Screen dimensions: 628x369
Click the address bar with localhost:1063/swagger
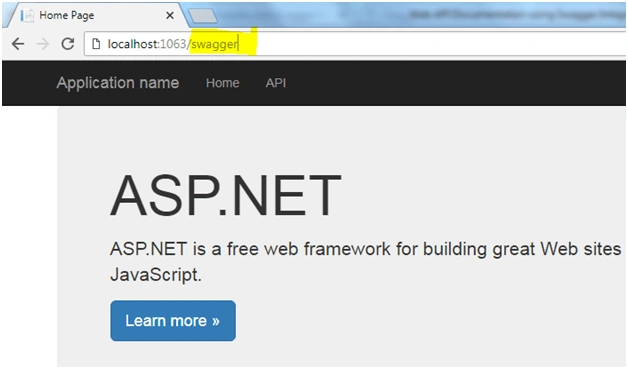355,44
